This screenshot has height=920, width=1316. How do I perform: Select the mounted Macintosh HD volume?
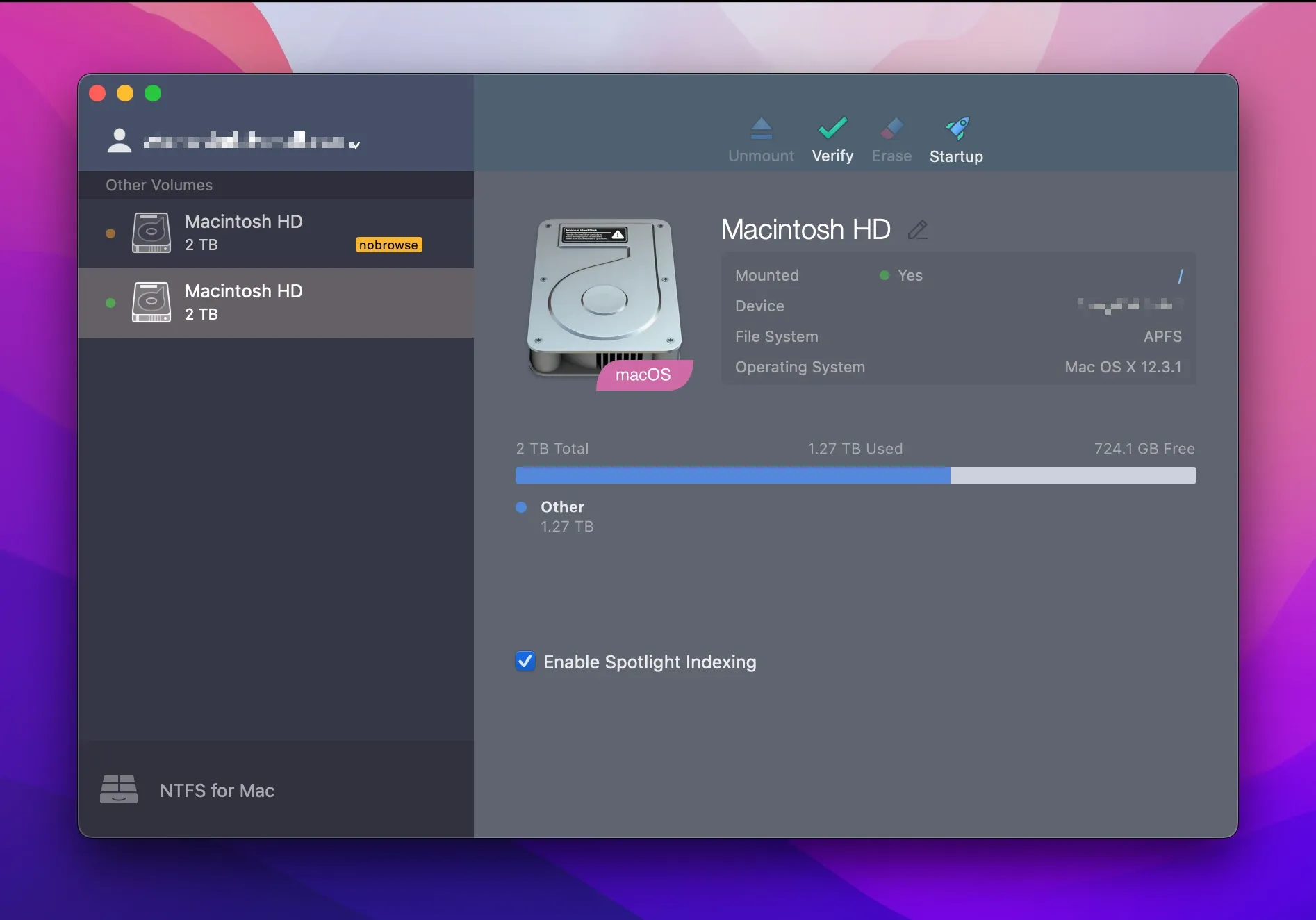pos(276,303)
